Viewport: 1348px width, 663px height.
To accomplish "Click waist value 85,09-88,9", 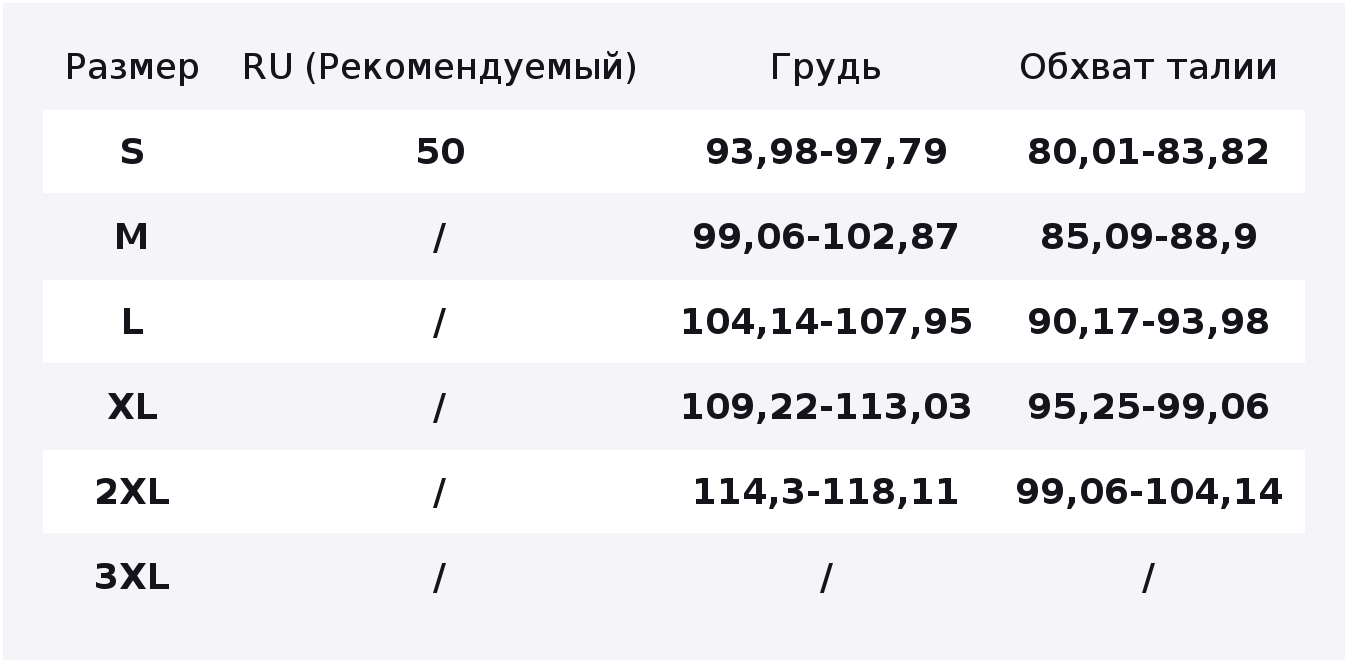I will 1148,237.
